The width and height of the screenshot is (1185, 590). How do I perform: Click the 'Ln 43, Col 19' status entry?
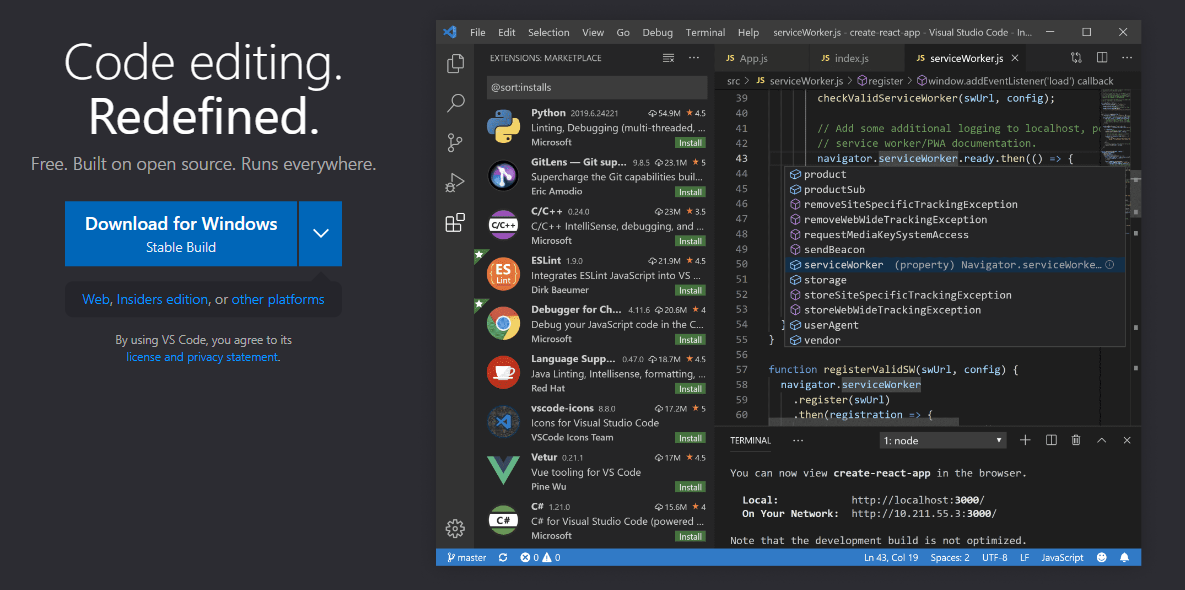tap(891, 558)
